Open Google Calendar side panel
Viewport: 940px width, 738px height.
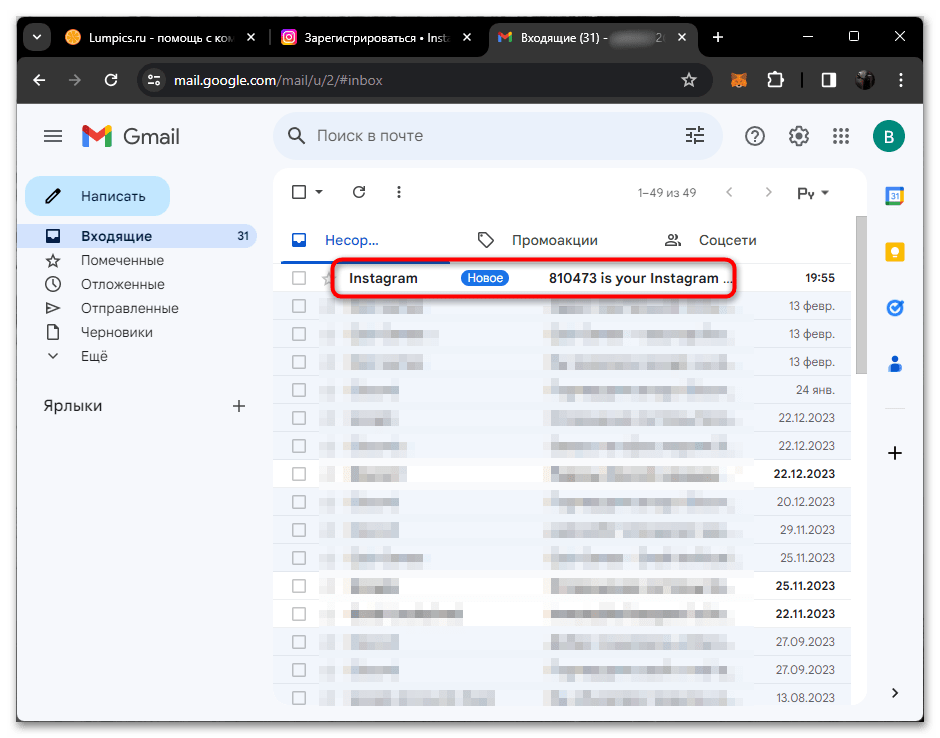pyautogui.click(x=894, y=197)
